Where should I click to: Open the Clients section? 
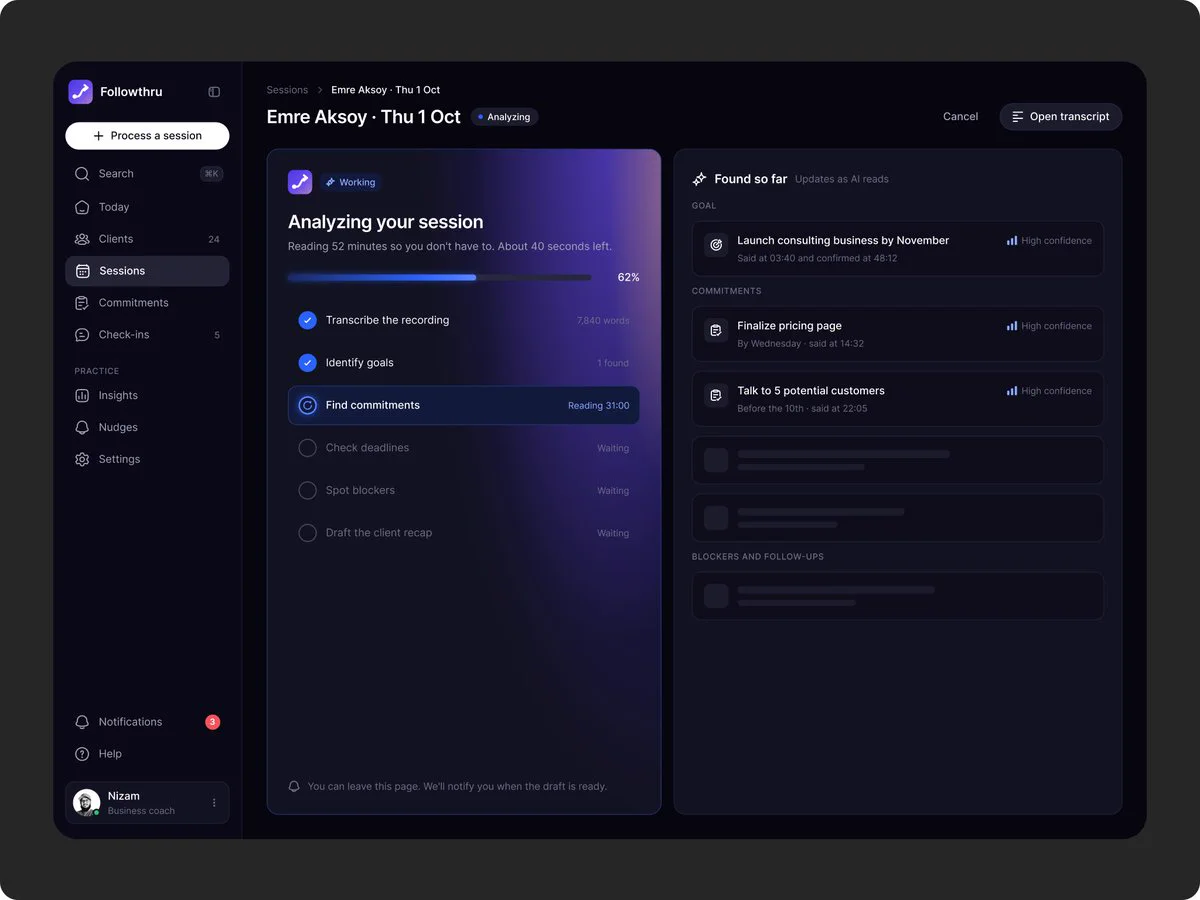(147, 239)
